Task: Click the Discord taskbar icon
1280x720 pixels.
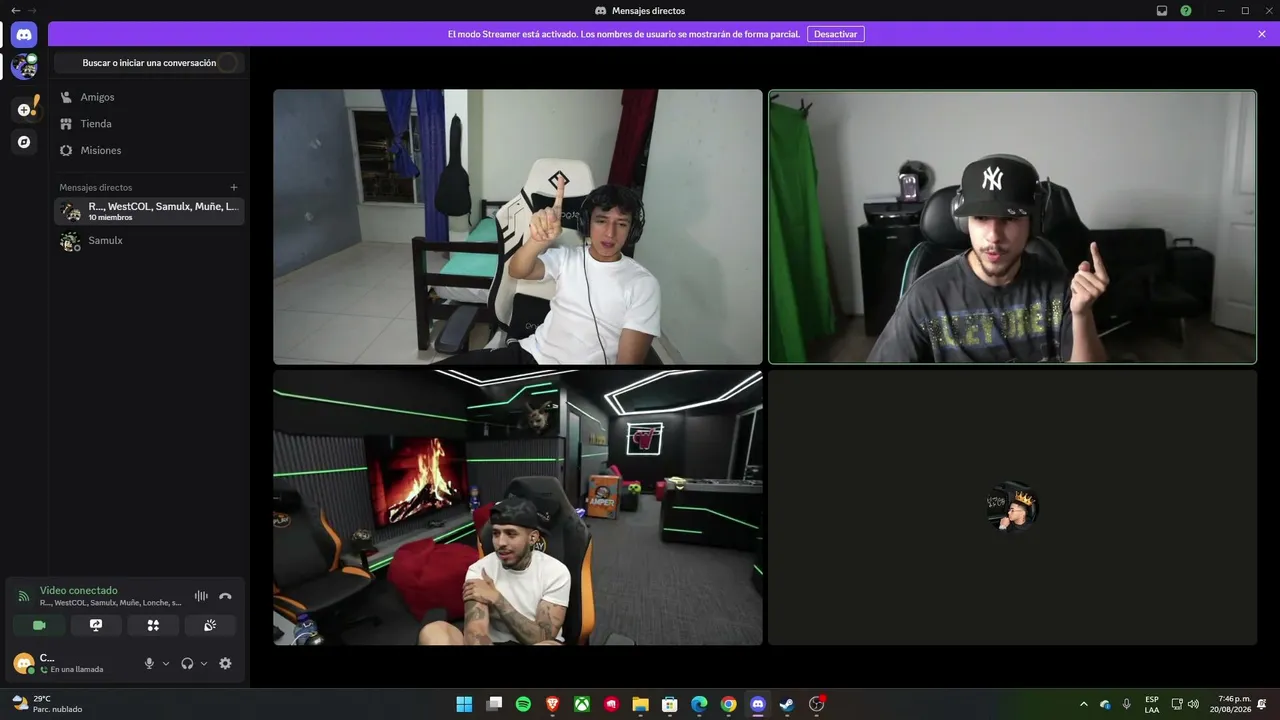Action: (758, 704)
